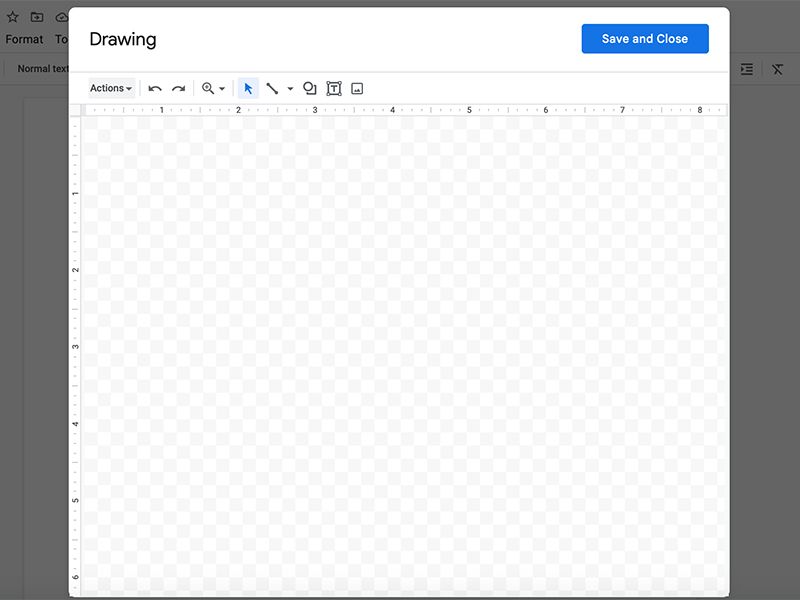Select the Shape tool
800x600 pixels.
click(310, 88)
